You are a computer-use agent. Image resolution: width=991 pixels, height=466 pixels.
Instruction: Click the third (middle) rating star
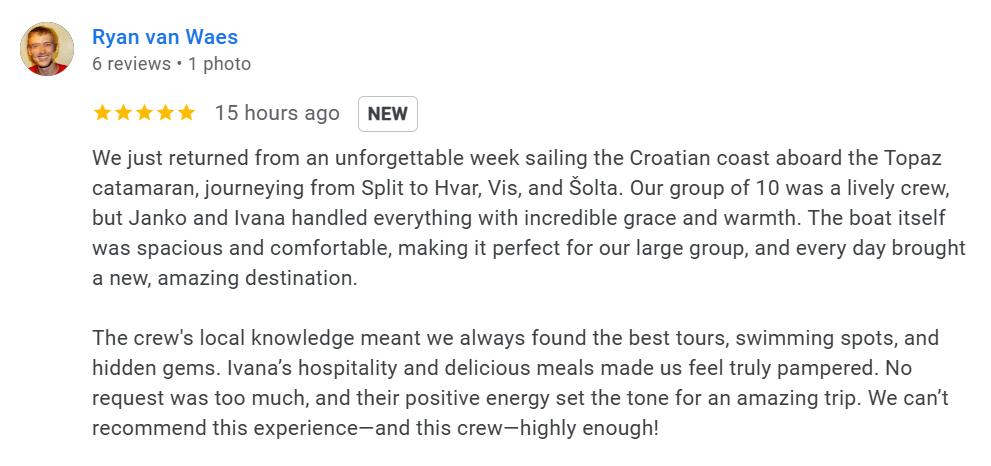click(144, 113)
